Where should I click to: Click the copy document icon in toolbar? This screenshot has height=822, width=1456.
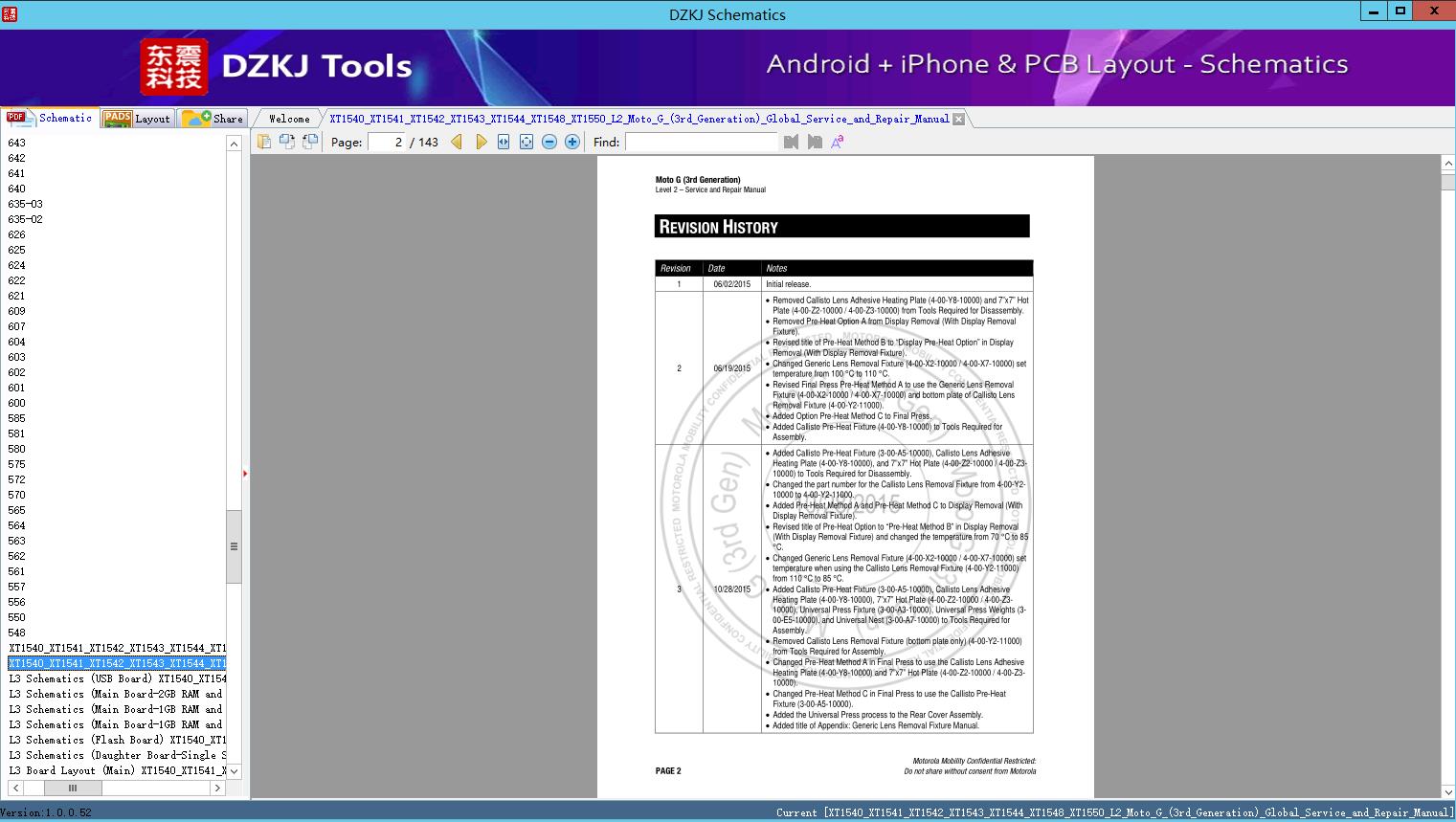click(264, 142)
